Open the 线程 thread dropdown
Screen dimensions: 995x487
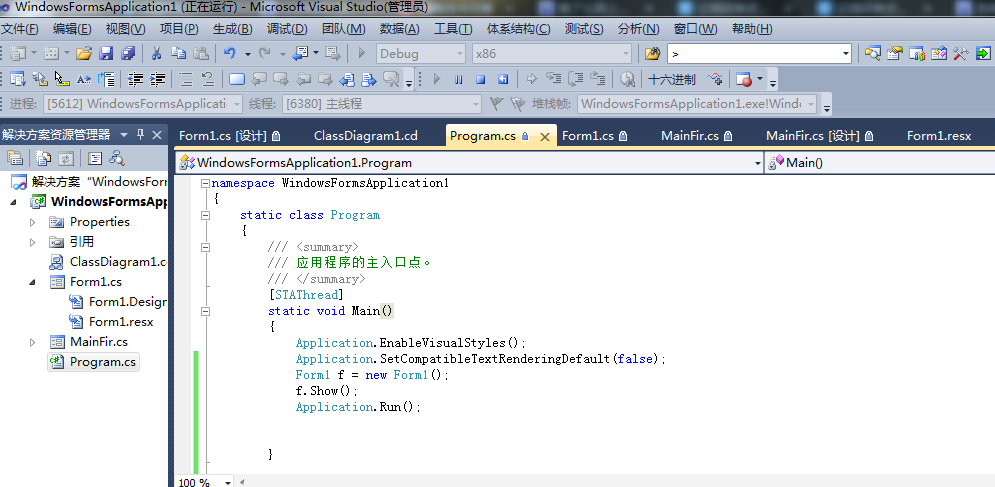click(475, 104)
